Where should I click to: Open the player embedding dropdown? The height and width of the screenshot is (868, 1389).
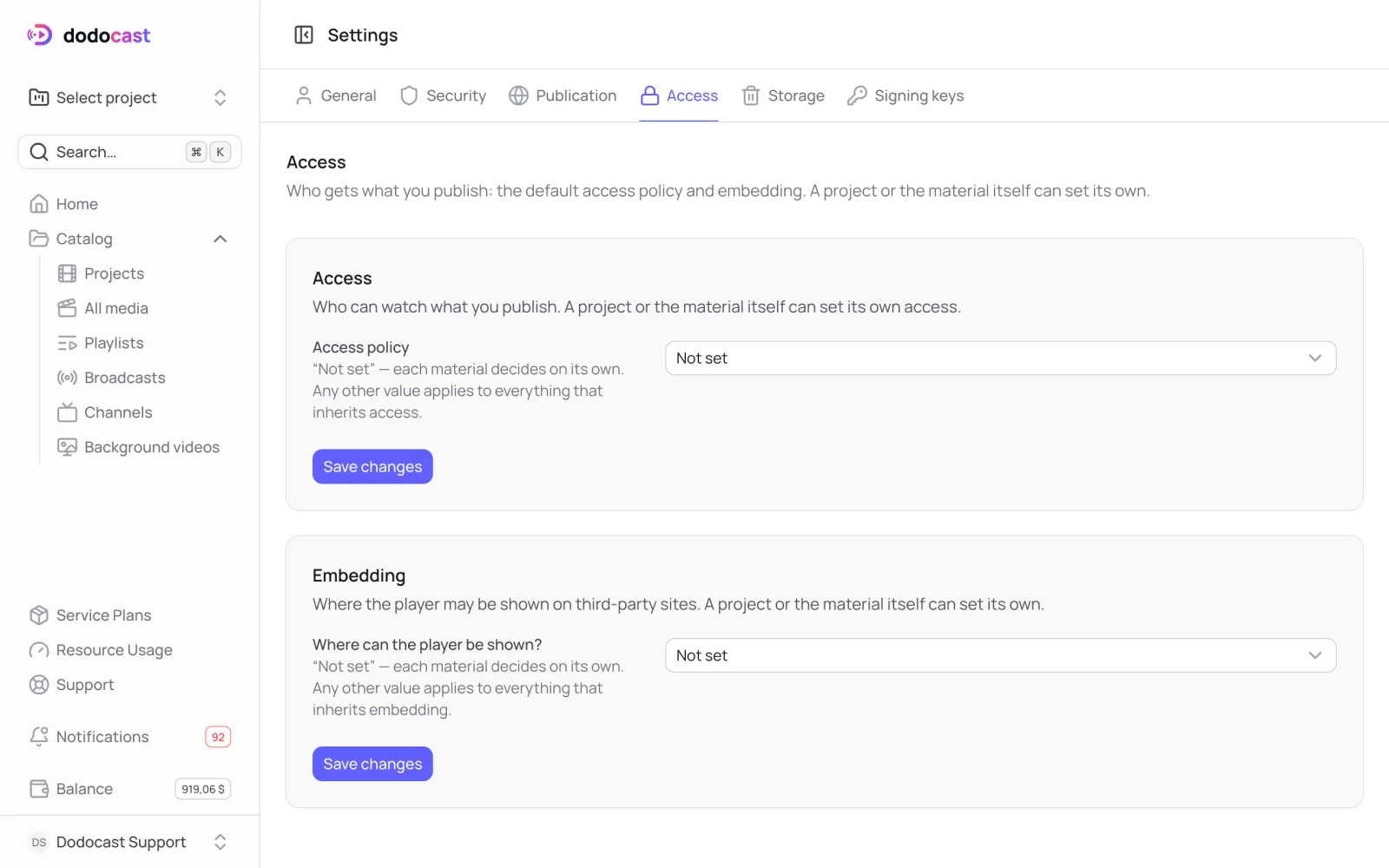[x=1000, y=655]
